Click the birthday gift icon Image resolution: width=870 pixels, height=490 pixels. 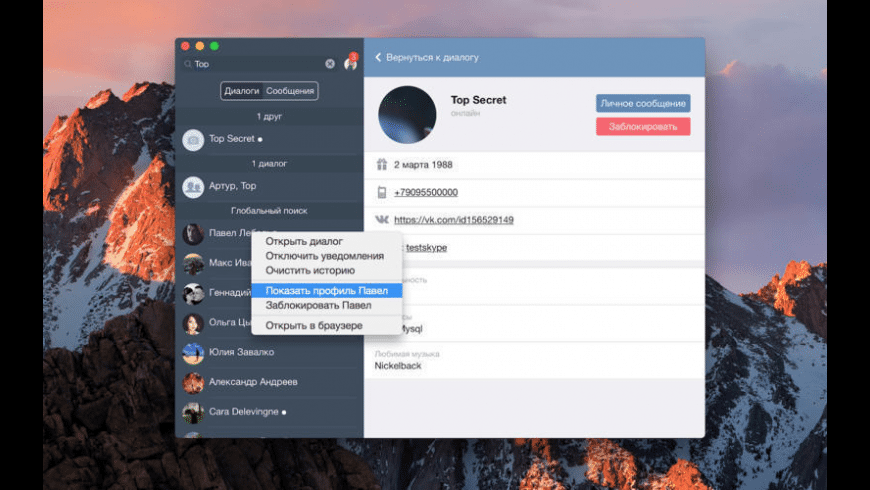coord(382,164)
